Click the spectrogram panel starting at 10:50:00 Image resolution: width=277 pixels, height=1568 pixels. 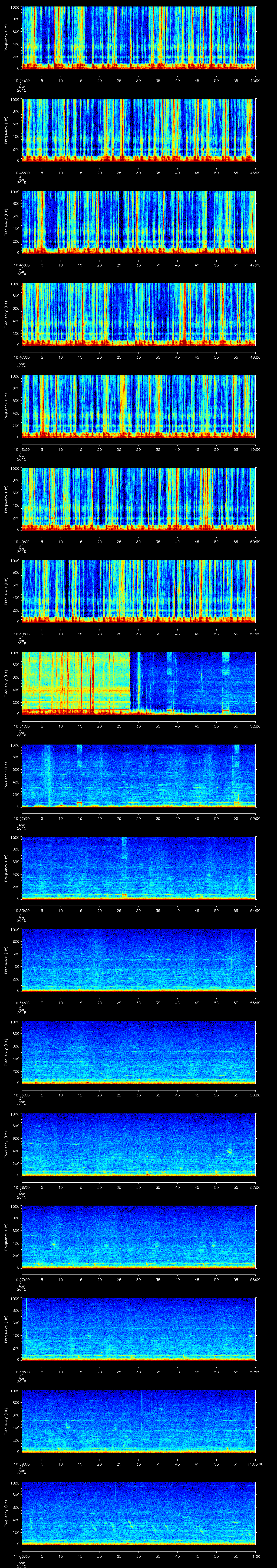click(x=139, y=591)
